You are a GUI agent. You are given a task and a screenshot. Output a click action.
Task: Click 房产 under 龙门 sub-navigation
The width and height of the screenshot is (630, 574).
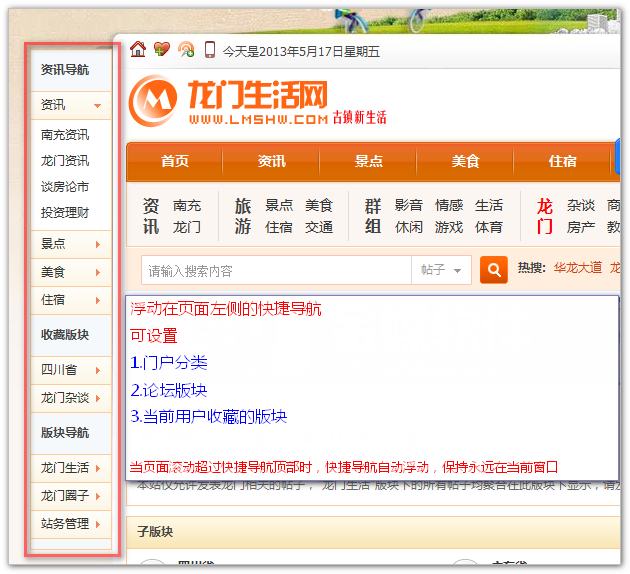point(581,227)
